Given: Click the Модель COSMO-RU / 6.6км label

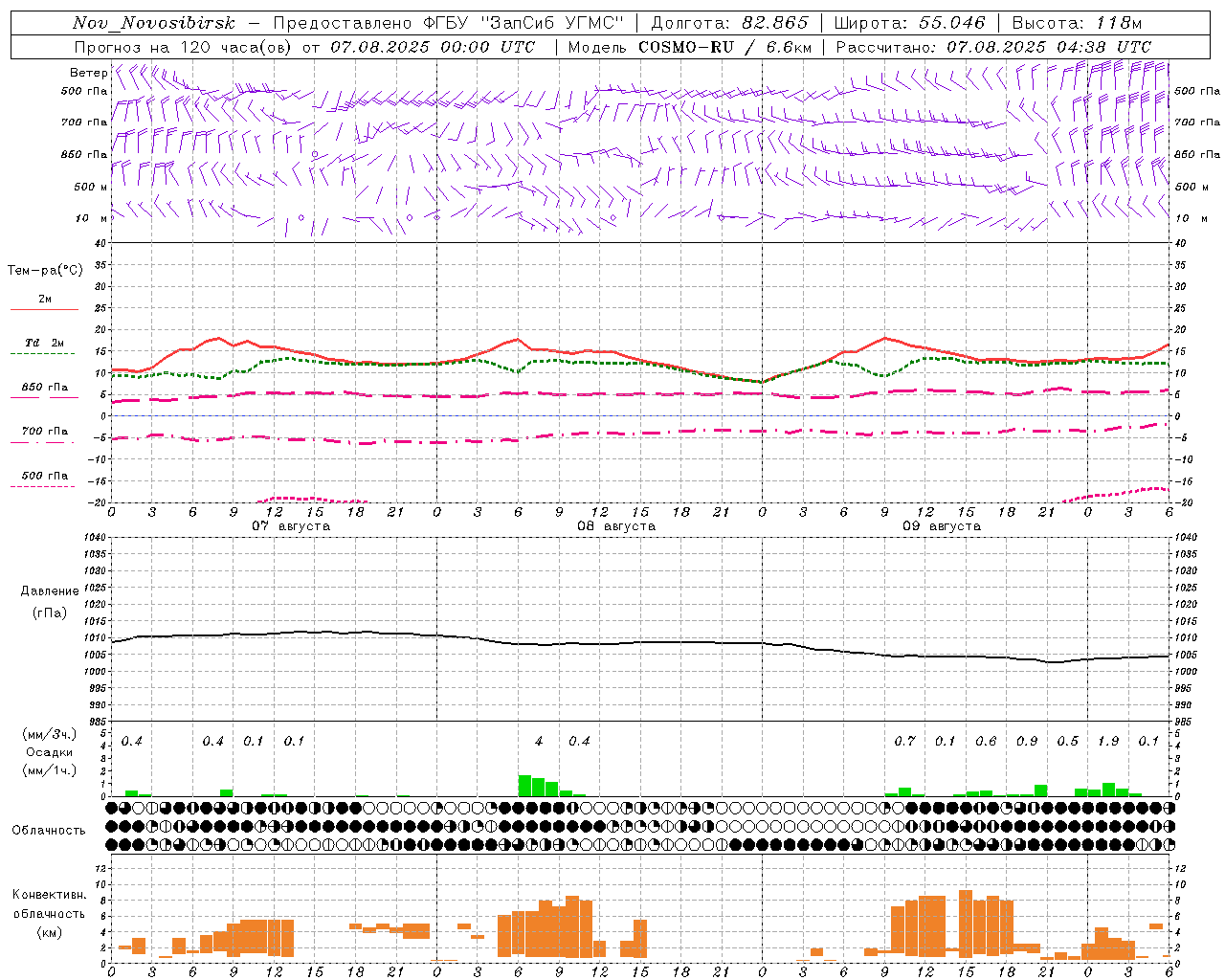Looking at the screenshot, I should pos(690,47).
